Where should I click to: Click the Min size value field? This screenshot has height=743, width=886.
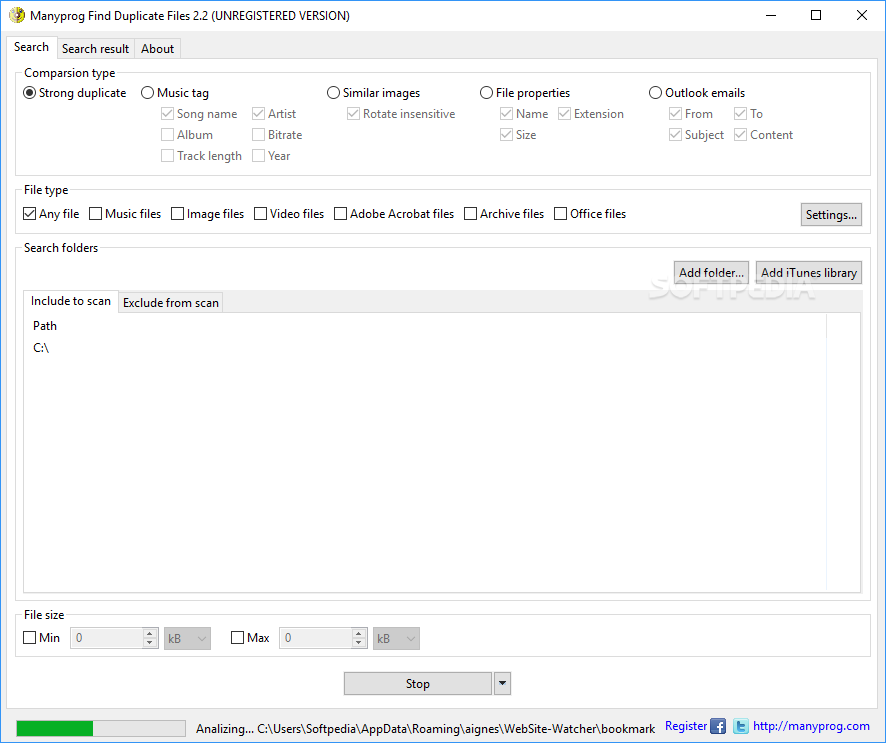[107, 638]
